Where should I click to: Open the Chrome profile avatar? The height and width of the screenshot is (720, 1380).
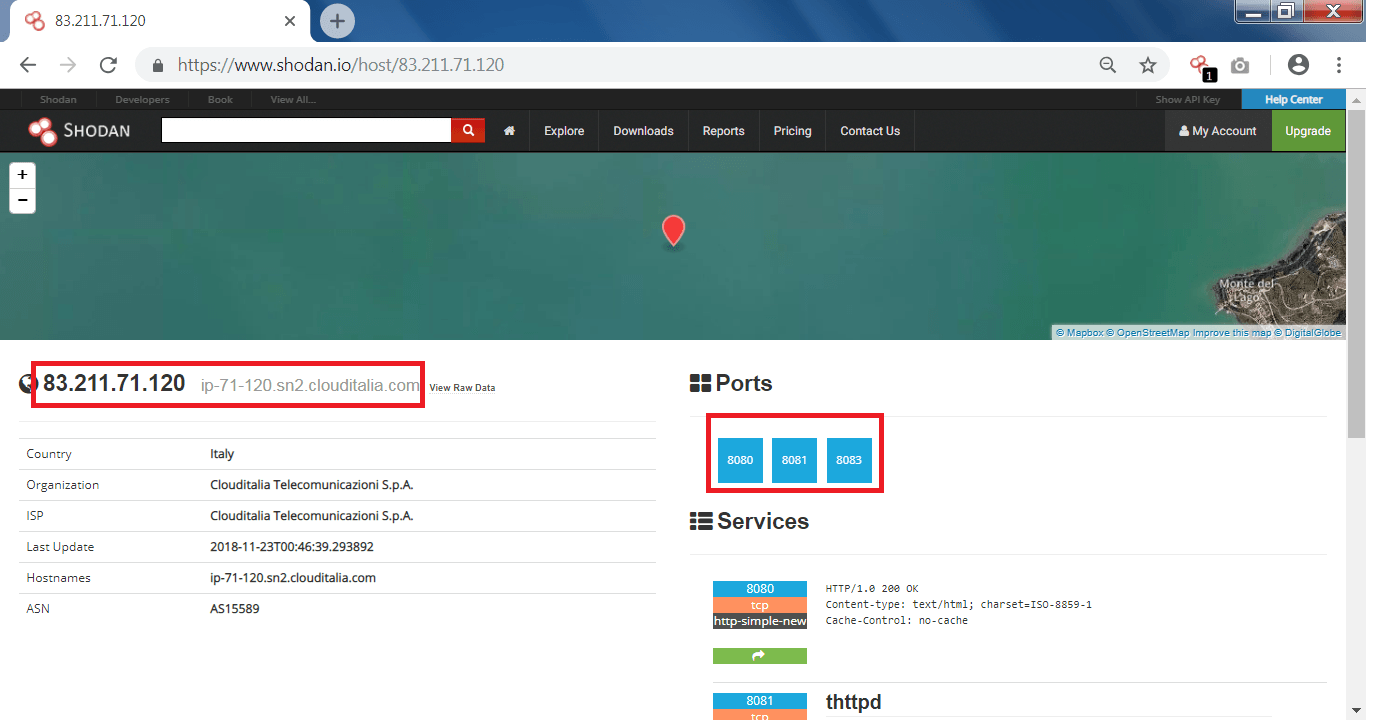pyautogui.click(x=1298, y=65)
